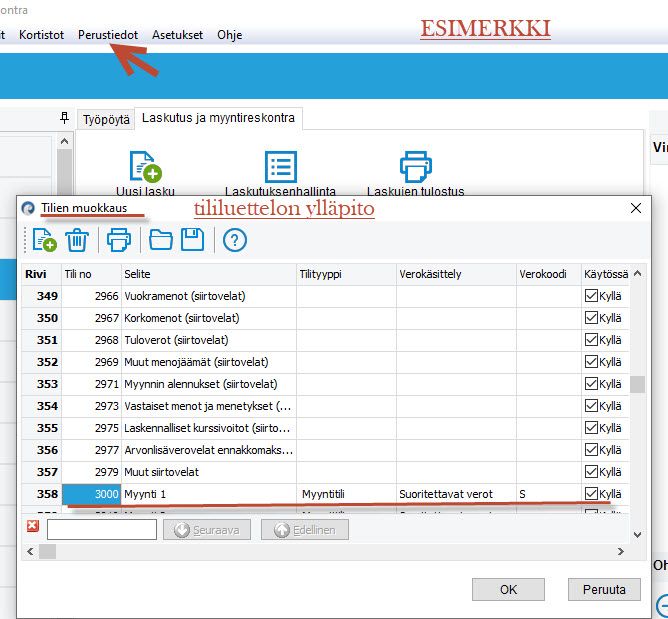
Task: Open the Asetukset menu
Action: 177,35
